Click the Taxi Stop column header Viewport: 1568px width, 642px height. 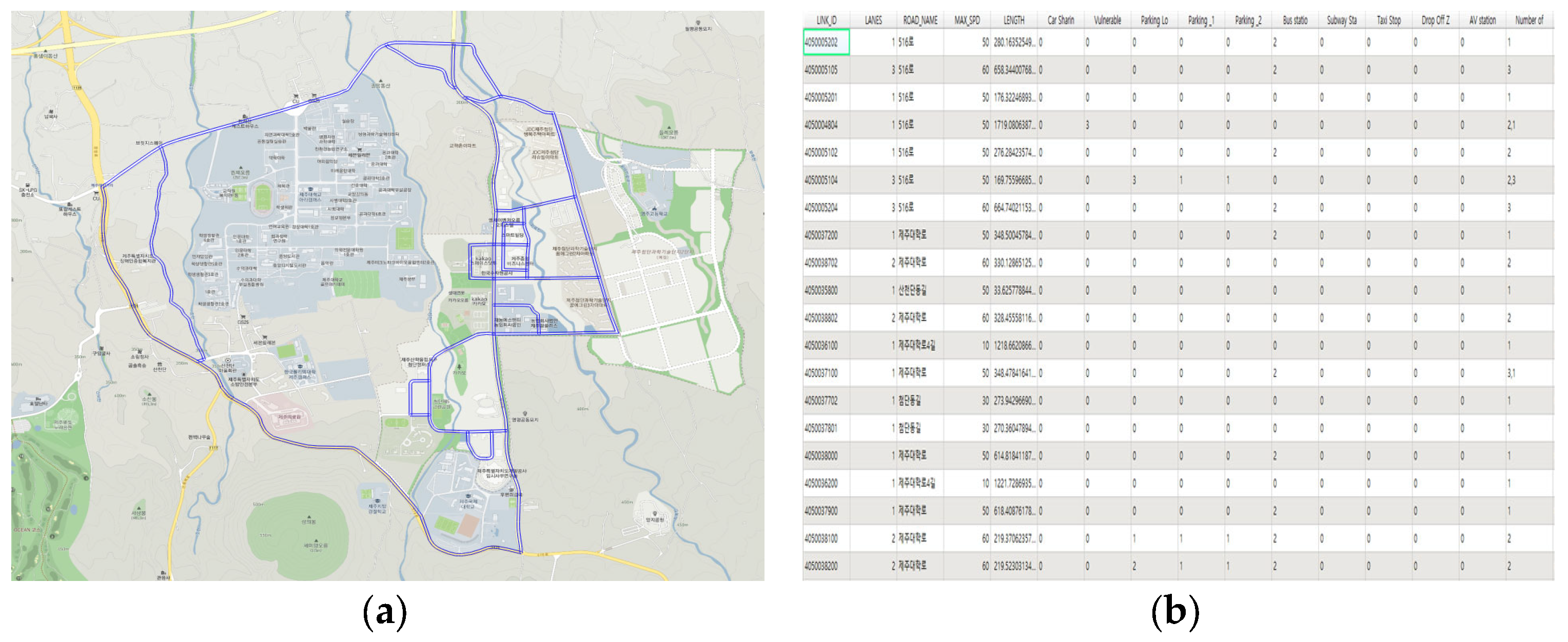[1388, 20]
